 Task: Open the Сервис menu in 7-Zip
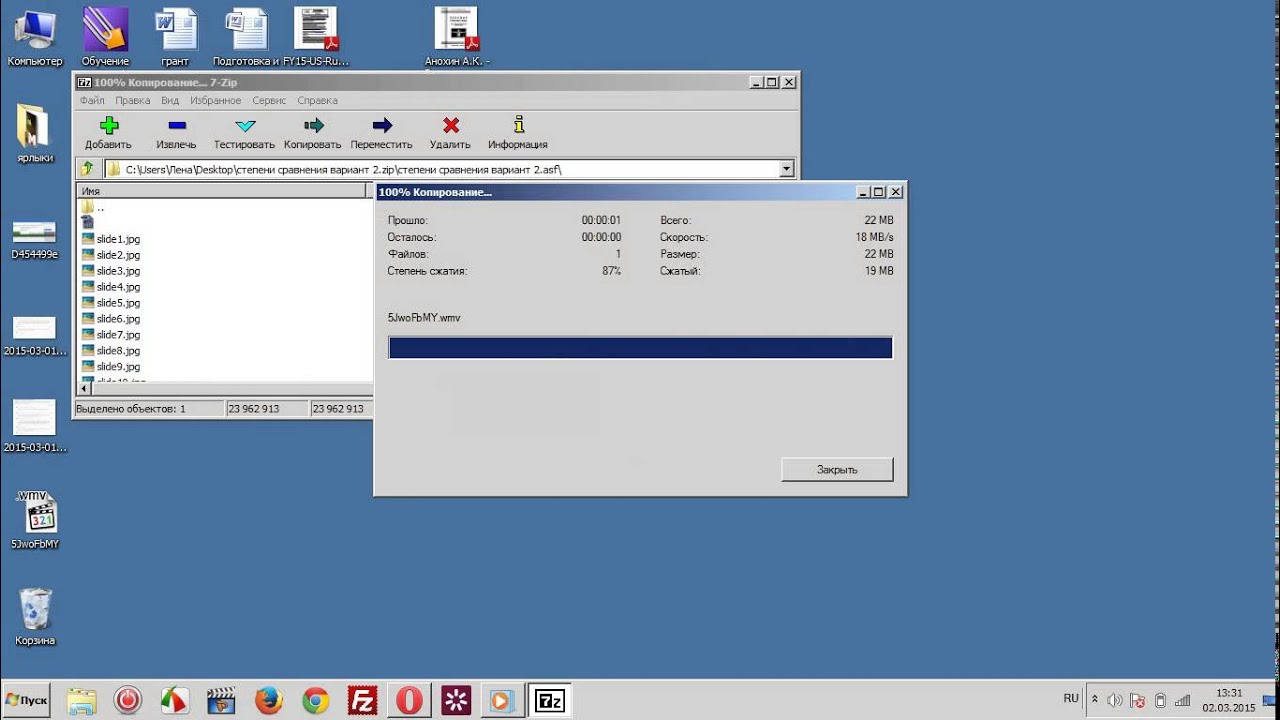coord(269,100)
